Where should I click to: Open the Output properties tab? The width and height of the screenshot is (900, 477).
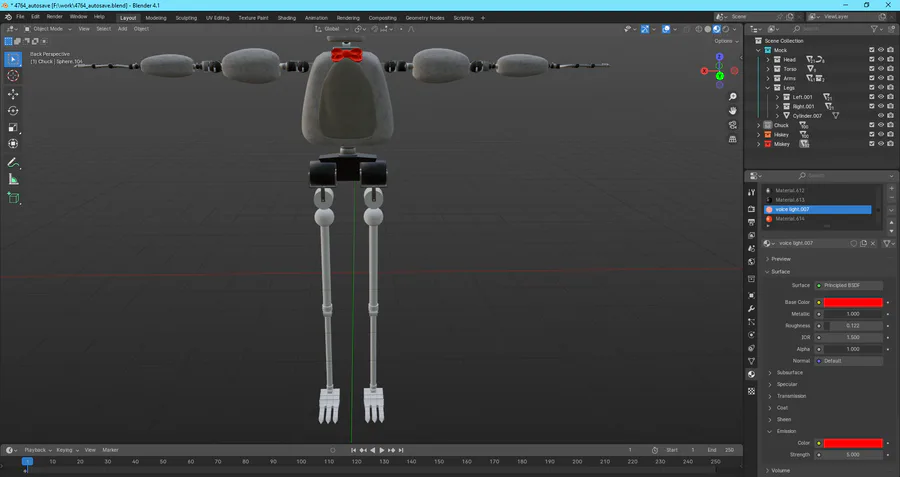pyautogui.click(x=751, y=222)
